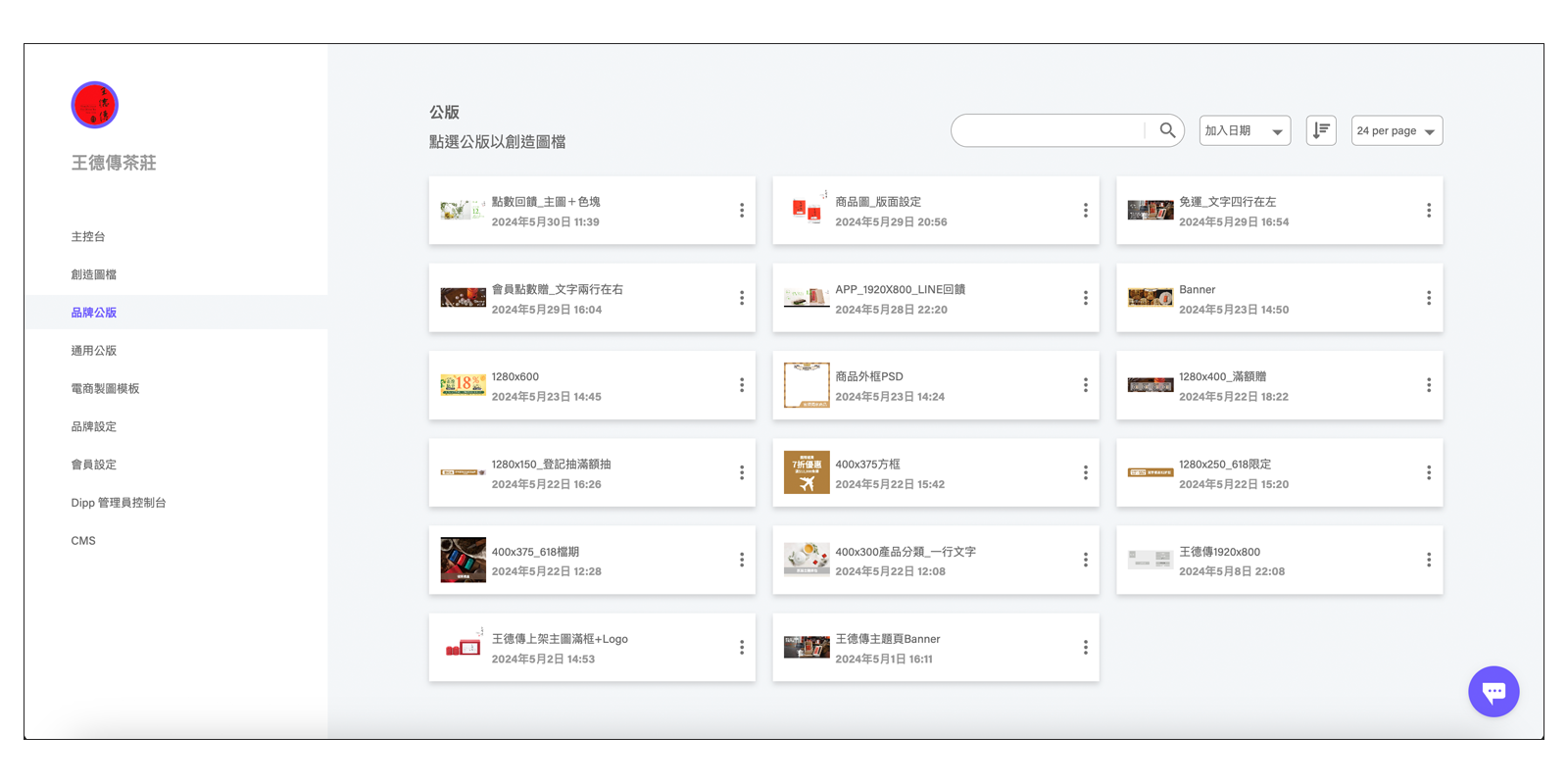1568x784 pixels.
Task: Open Dipp 管理員控制台 in the sidebar
Action: (x=119, y=503)
